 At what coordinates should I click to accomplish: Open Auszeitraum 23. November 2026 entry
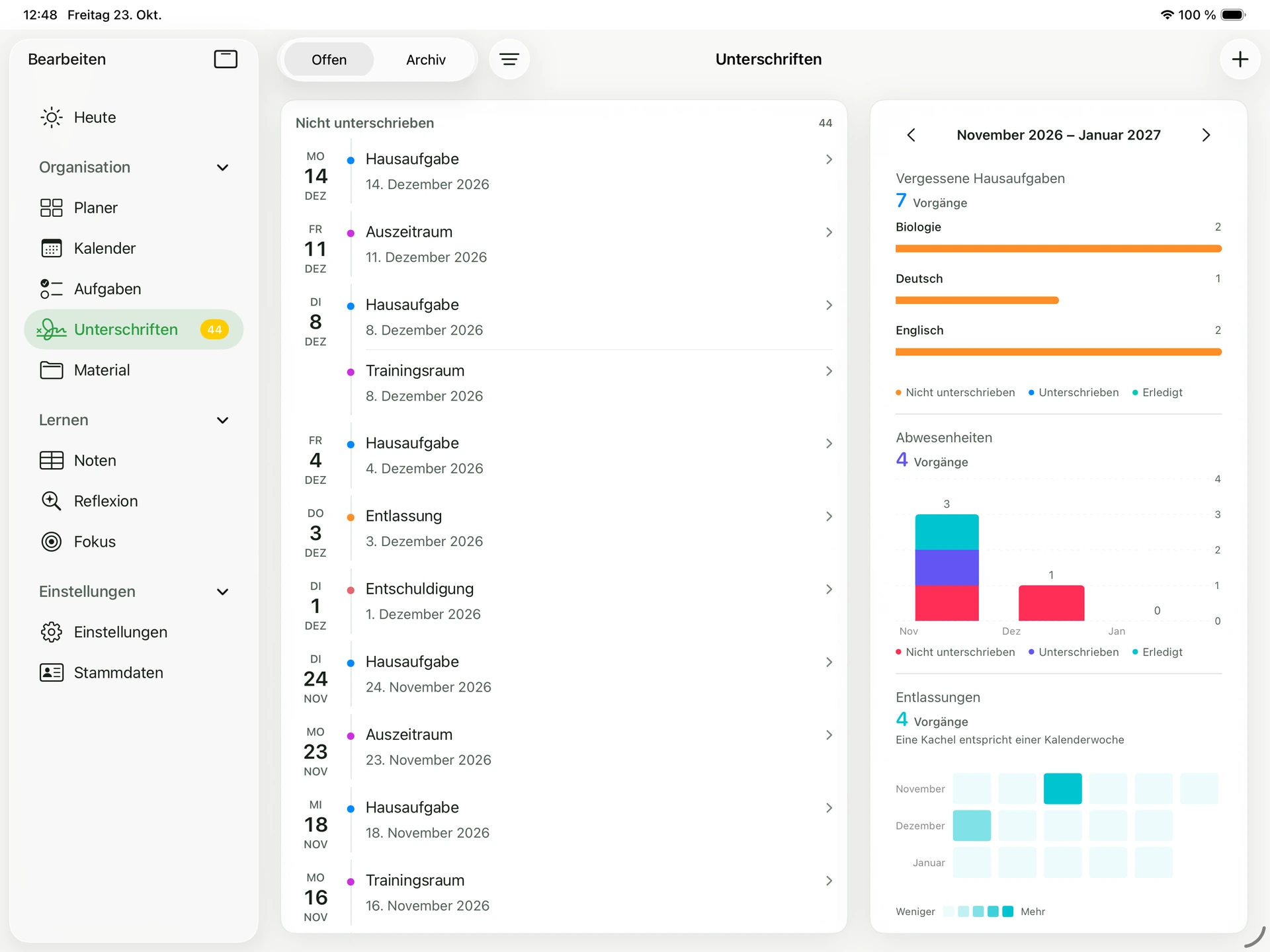[564, 747]
